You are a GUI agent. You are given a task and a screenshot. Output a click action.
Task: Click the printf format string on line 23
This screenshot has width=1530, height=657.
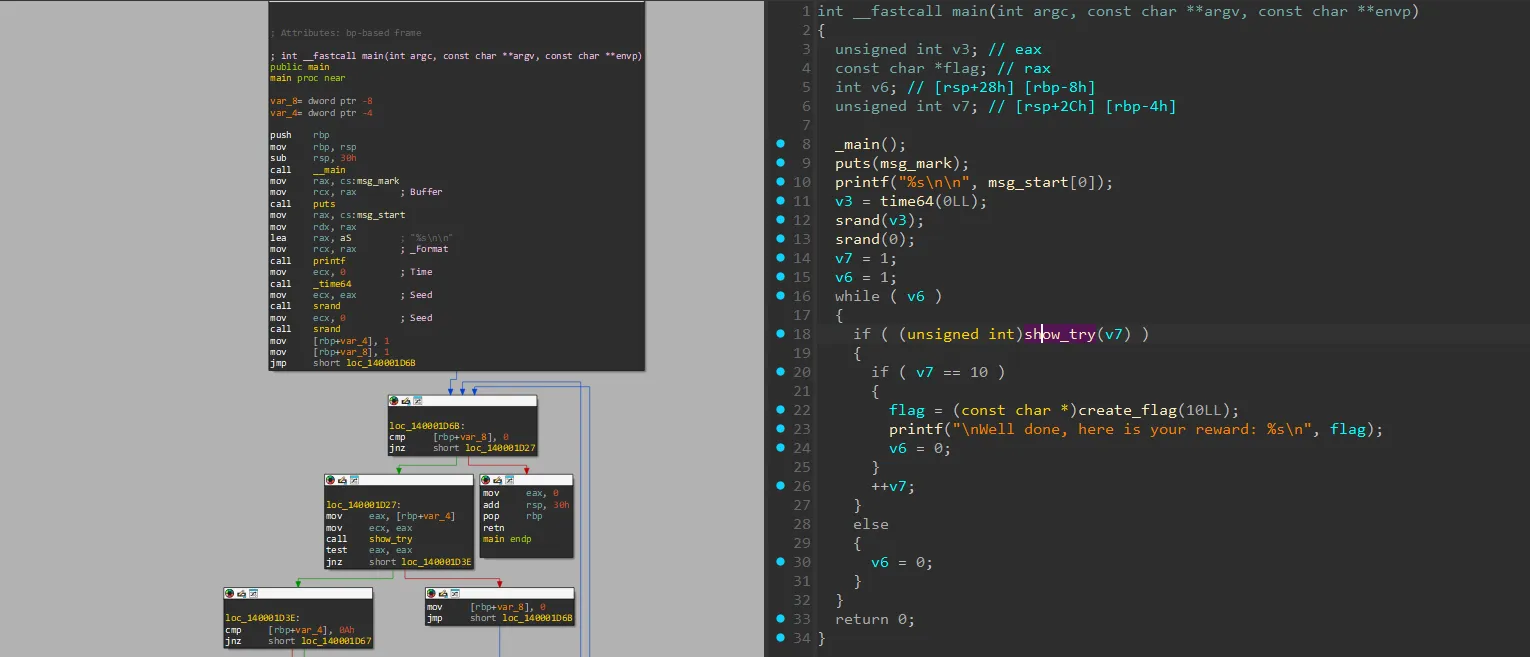[1134, 429]
